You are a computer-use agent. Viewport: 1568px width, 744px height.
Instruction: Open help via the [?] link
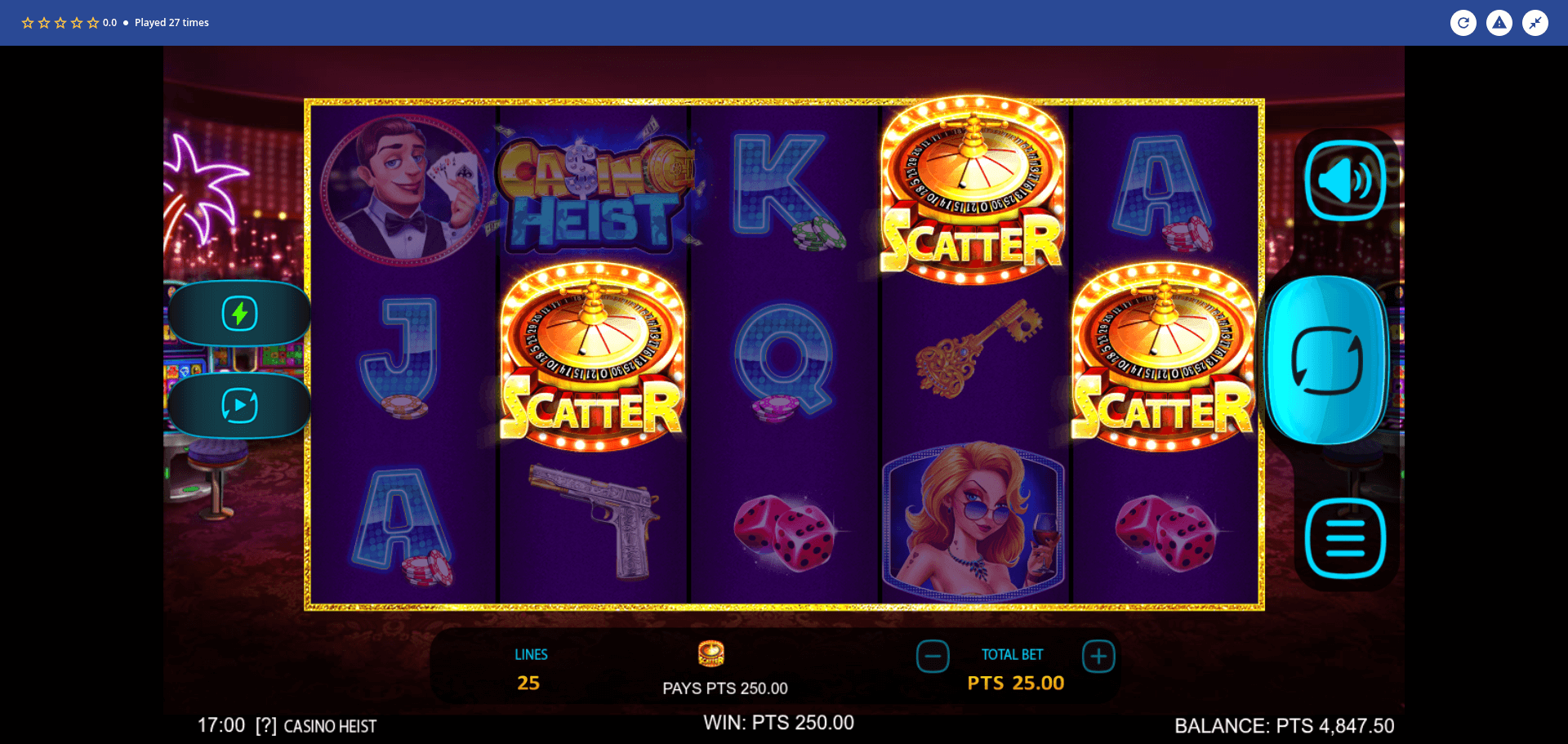(x=266, y=726)
